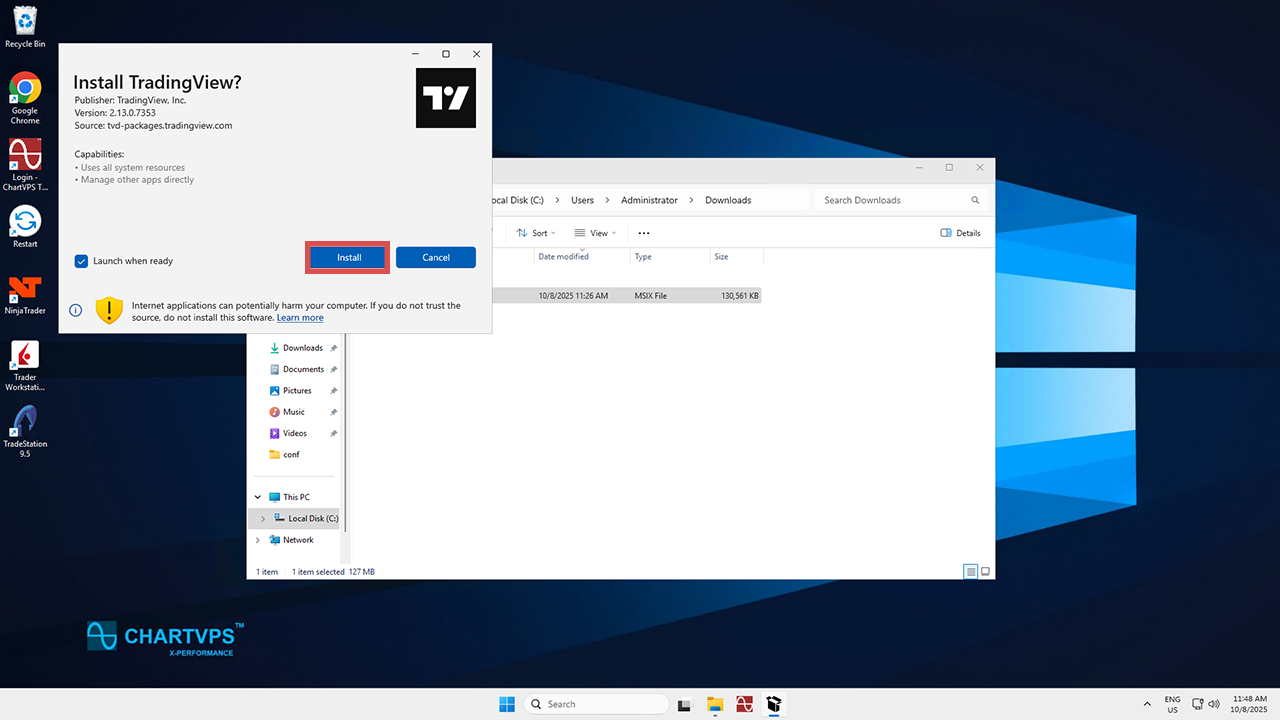Viewport: 1280px width, 720px height.
Task: Open the Sort dropdown in Explorer
Action: (x=537, y=233)
